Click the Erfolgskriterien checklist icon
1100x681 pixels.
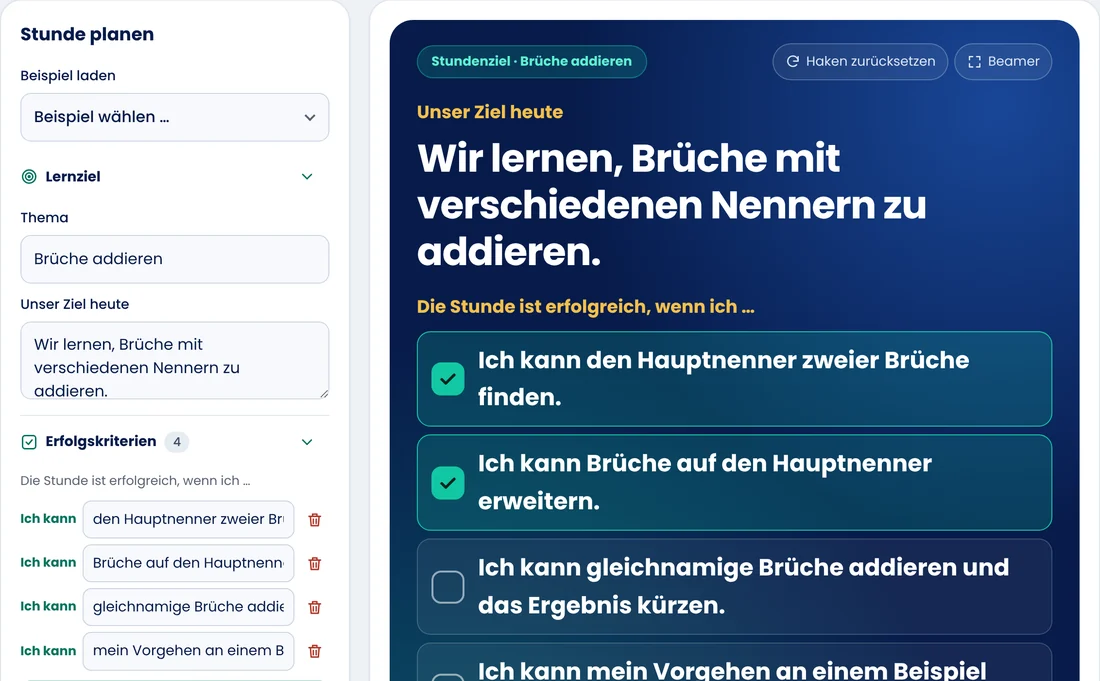[29, 442]
